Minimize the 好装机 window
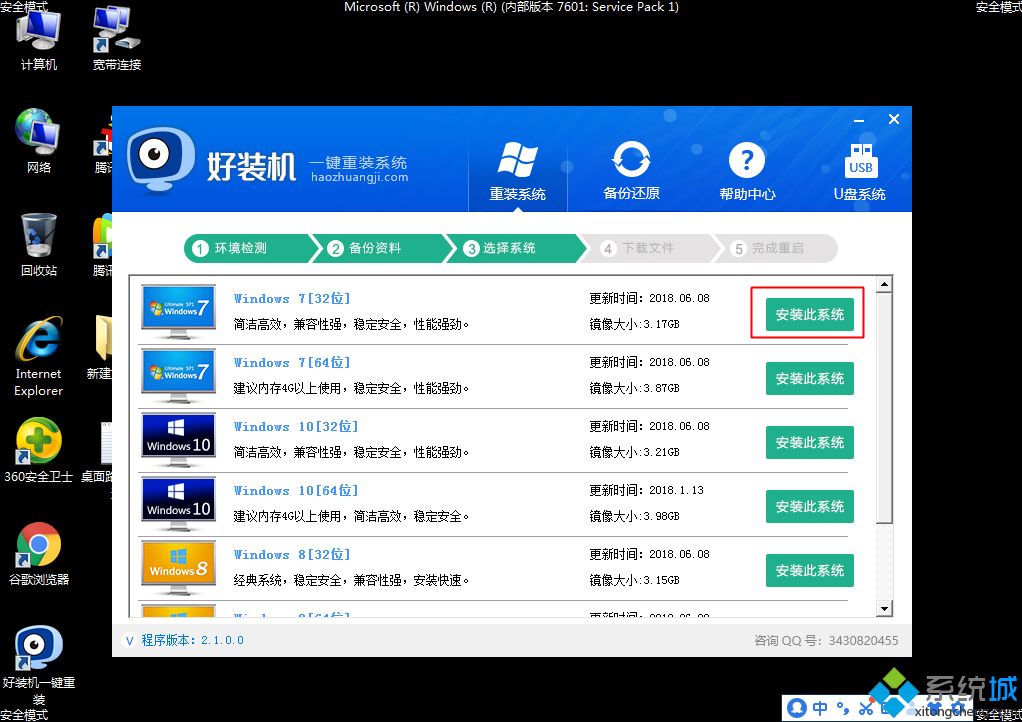This screenshot has width=1022, height=722. coord(859,121)
